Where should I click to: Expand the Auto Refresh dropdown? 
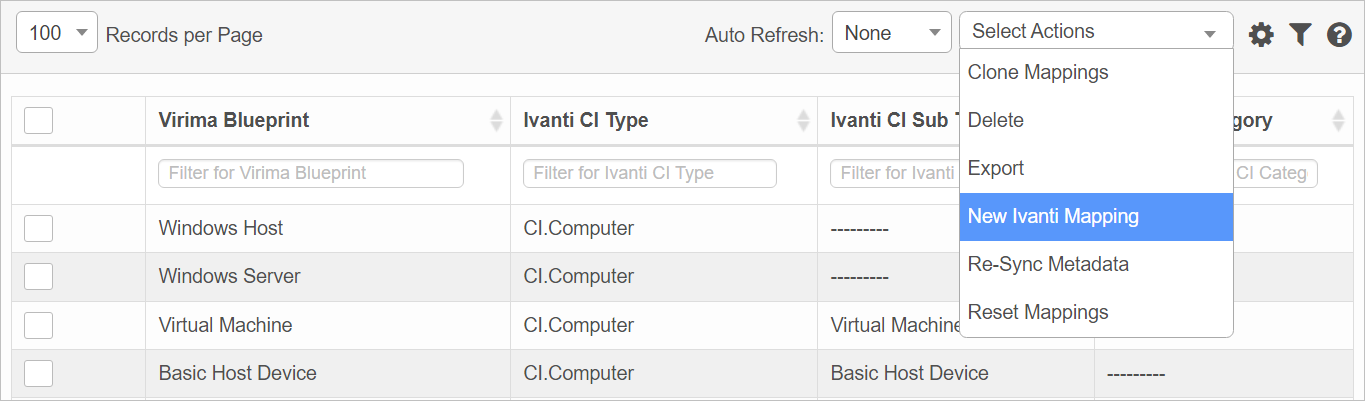[x=891, y=33]
